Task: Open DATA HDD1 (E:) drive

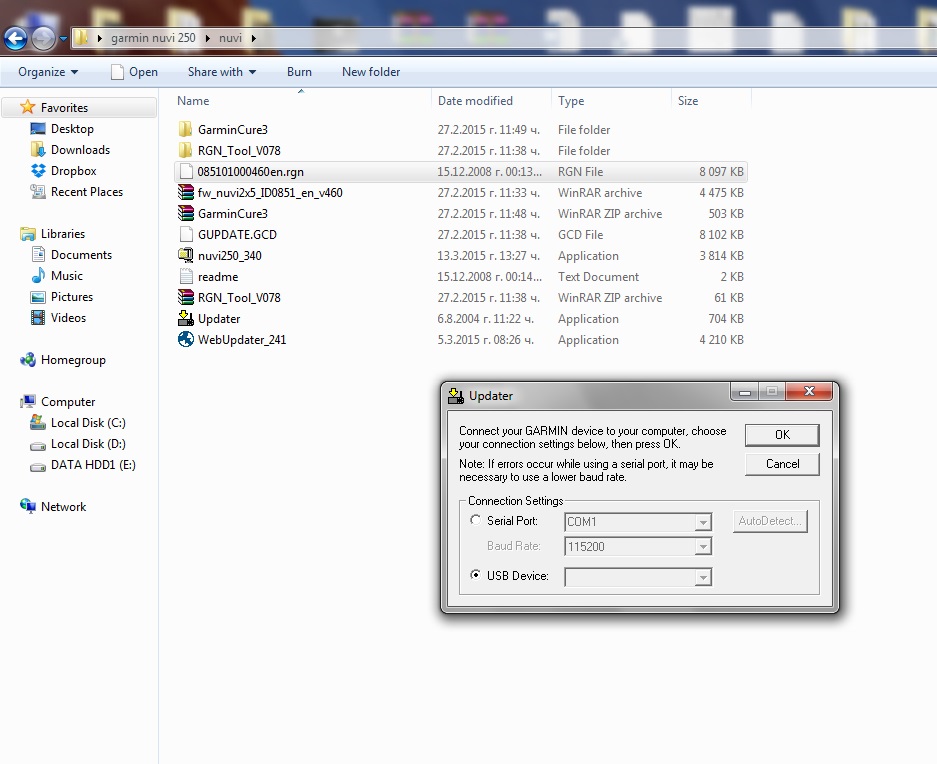Action: (x=93, y=464)
